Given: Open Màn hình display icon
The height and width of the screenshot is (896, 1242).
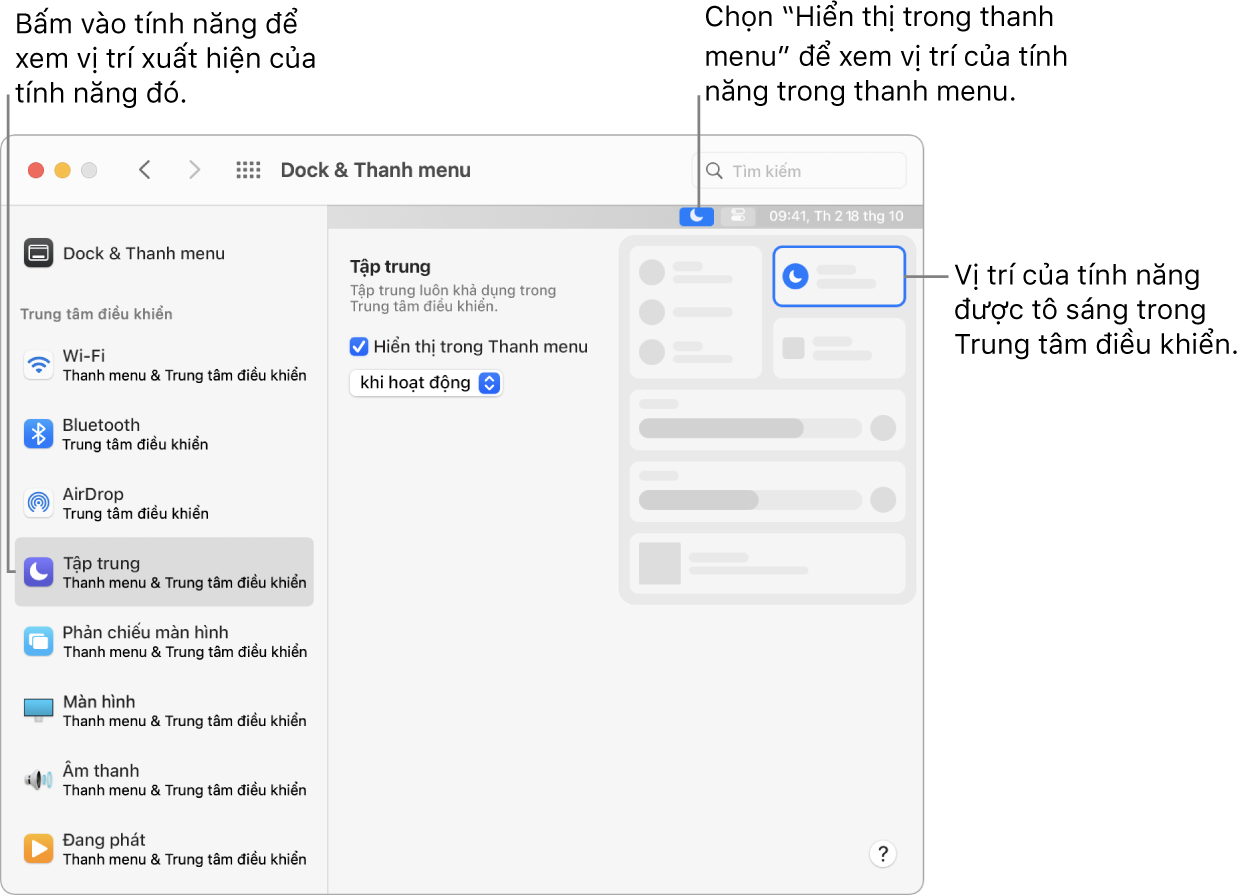Looking at the screenshot, I should point(39,710).
